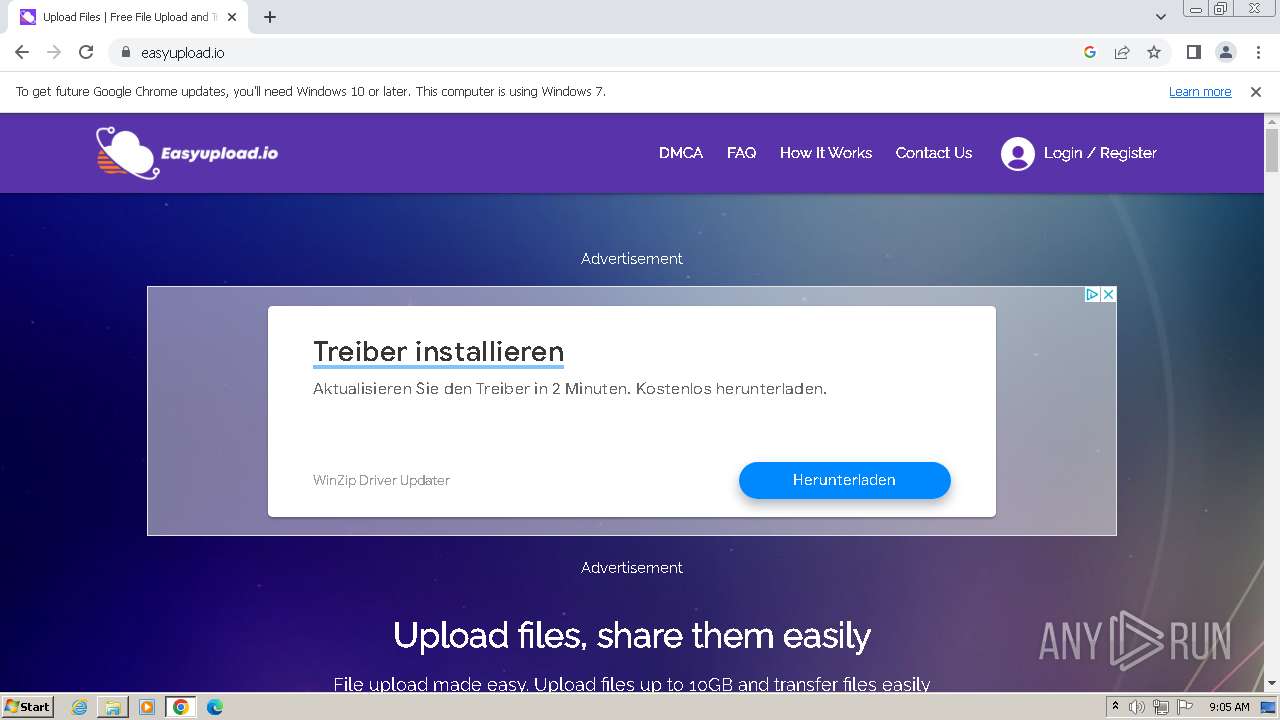Image resolution: width=1280 pixels, height=720 pixels.
Task: Click WinZip Driver Updater text
Action: (381, 480)
